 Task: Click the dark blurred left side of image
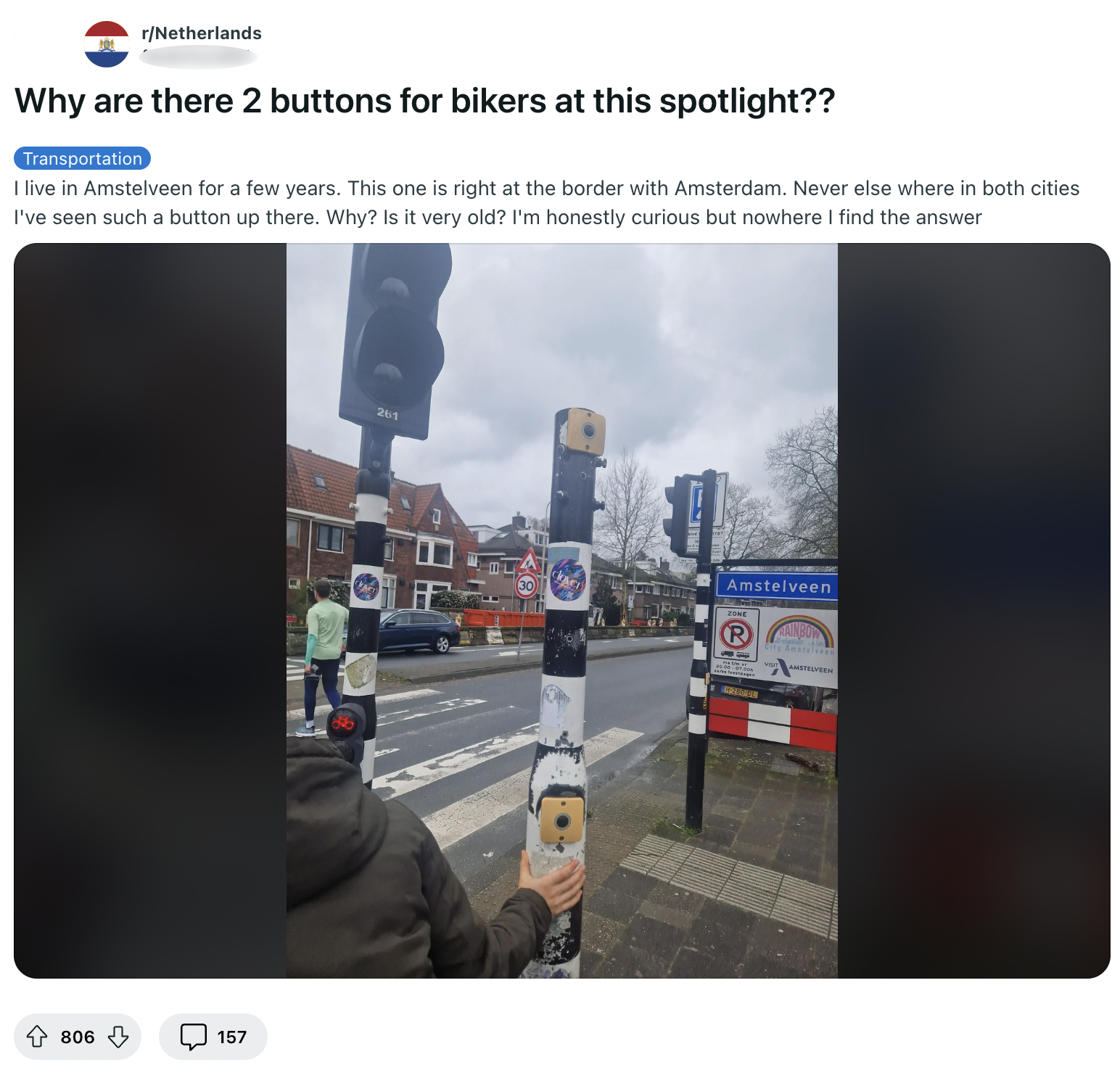150,611
